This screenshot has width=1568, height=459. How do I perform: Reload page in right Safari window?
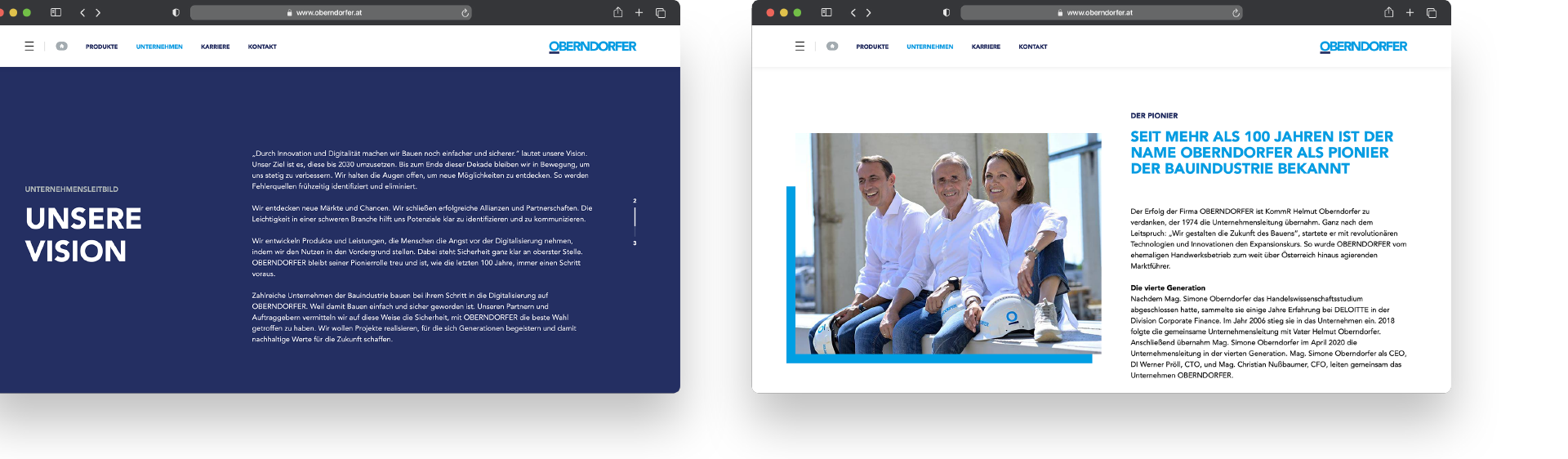pos(1236,12)
